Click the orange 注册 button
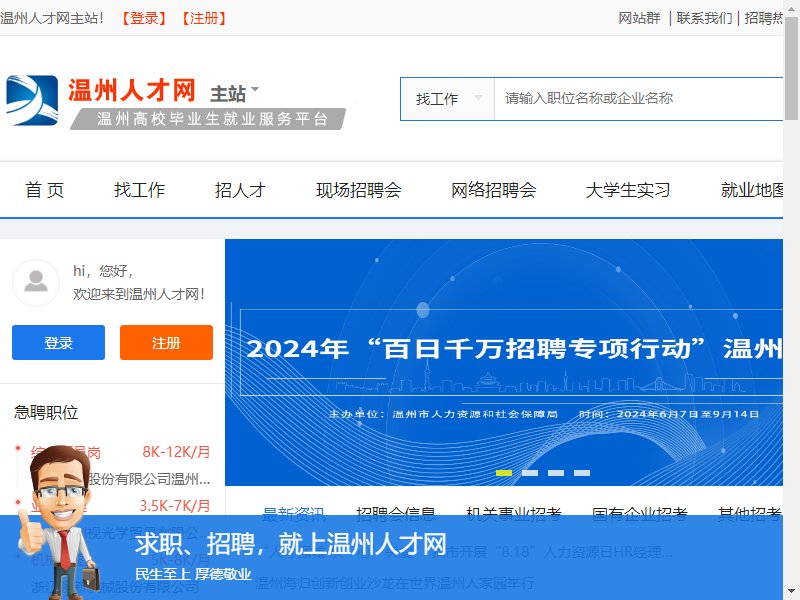Image resolution: width=800 pixels, height=600 pixels. [166, 342]
